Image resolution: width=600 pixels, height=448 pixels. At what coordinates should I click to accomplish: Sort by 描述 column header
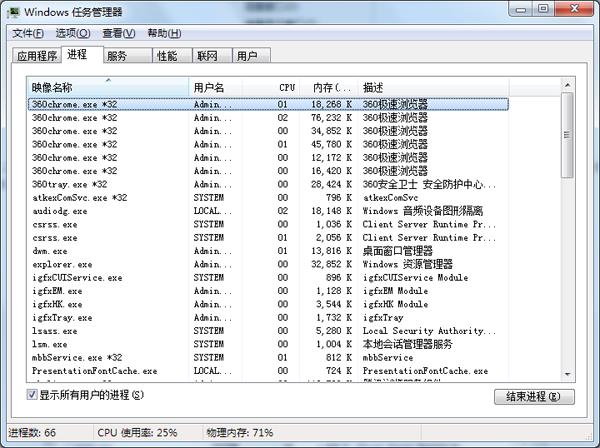pos(433,88)
